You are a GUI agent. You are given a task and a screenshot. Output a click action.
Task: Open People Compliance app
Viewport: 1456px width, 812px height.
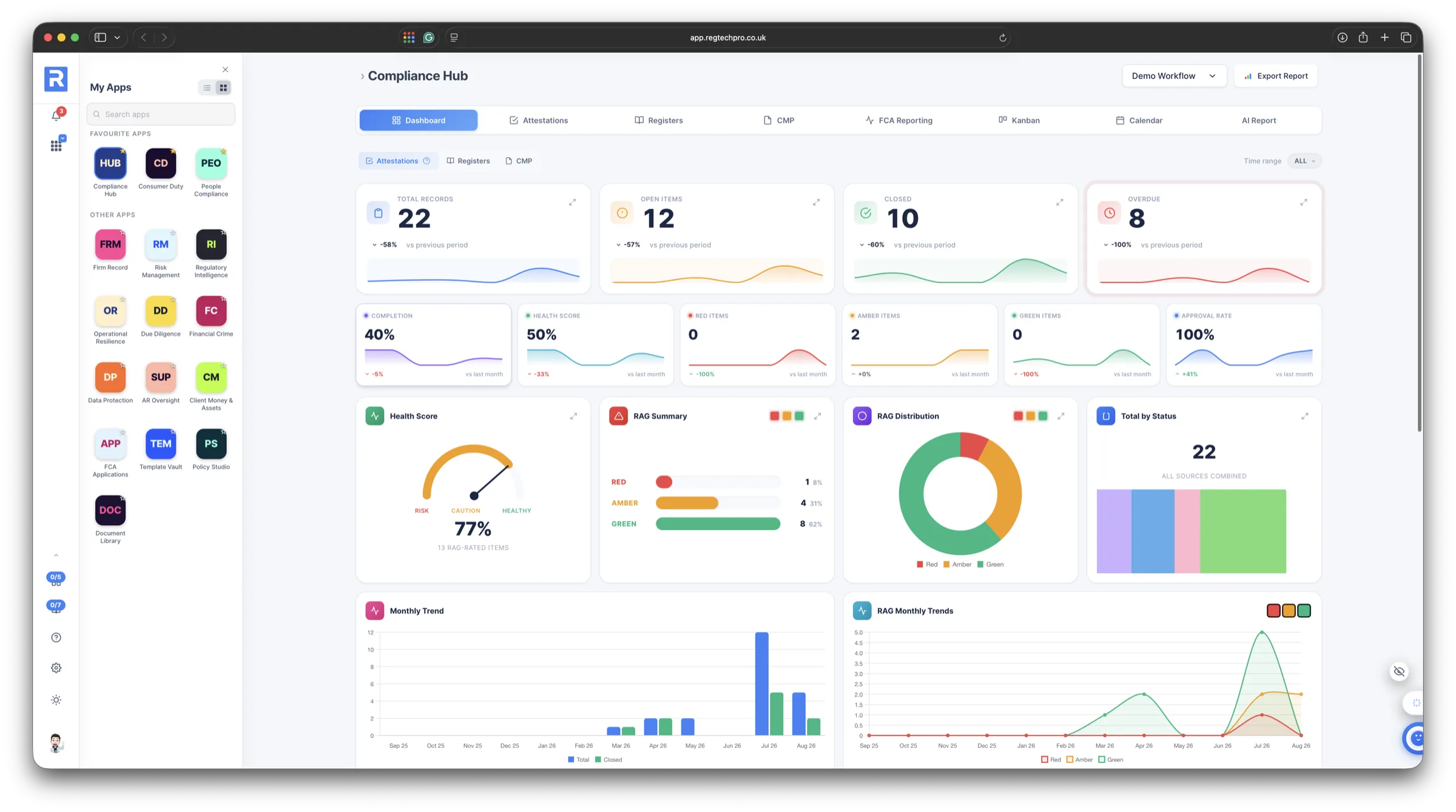tap(211, 163)
